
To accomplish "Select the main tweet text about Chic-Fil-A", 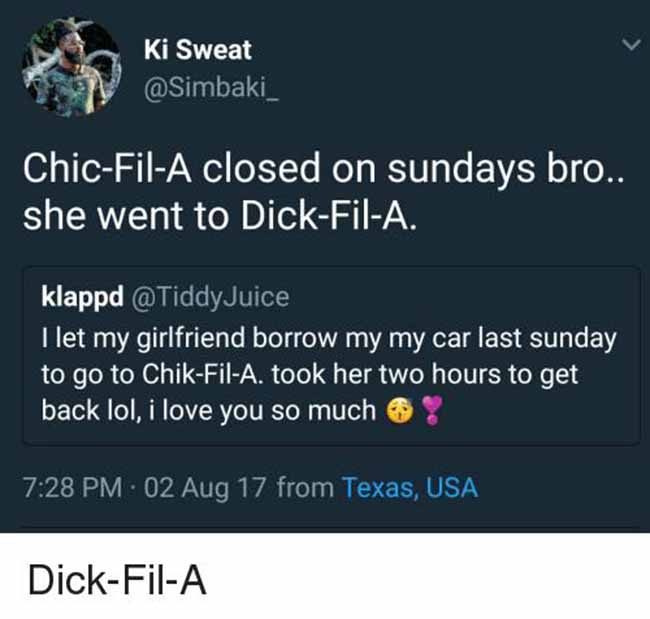I will (x=323, y=191).
